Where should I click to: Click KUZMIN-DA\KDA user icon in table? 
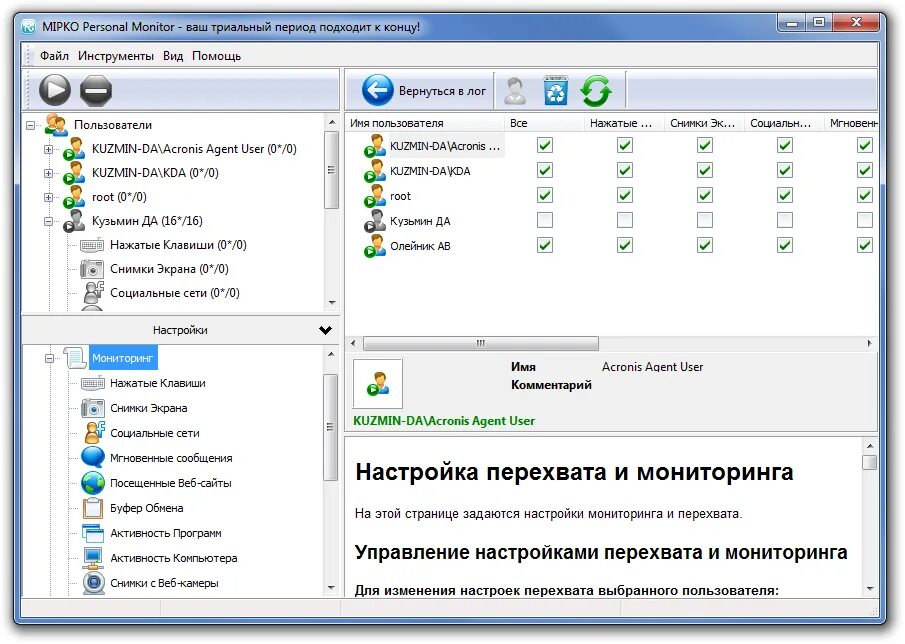(x=375, y=171)
